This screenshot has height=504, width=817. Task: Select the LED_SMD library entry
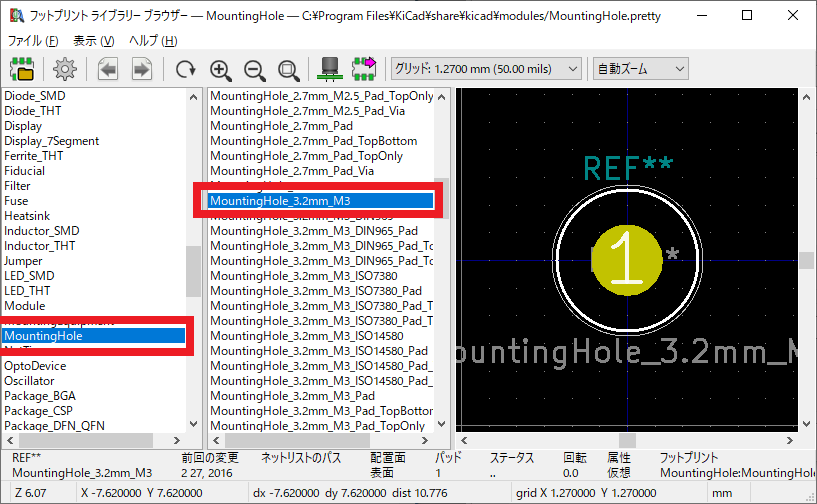31,276
